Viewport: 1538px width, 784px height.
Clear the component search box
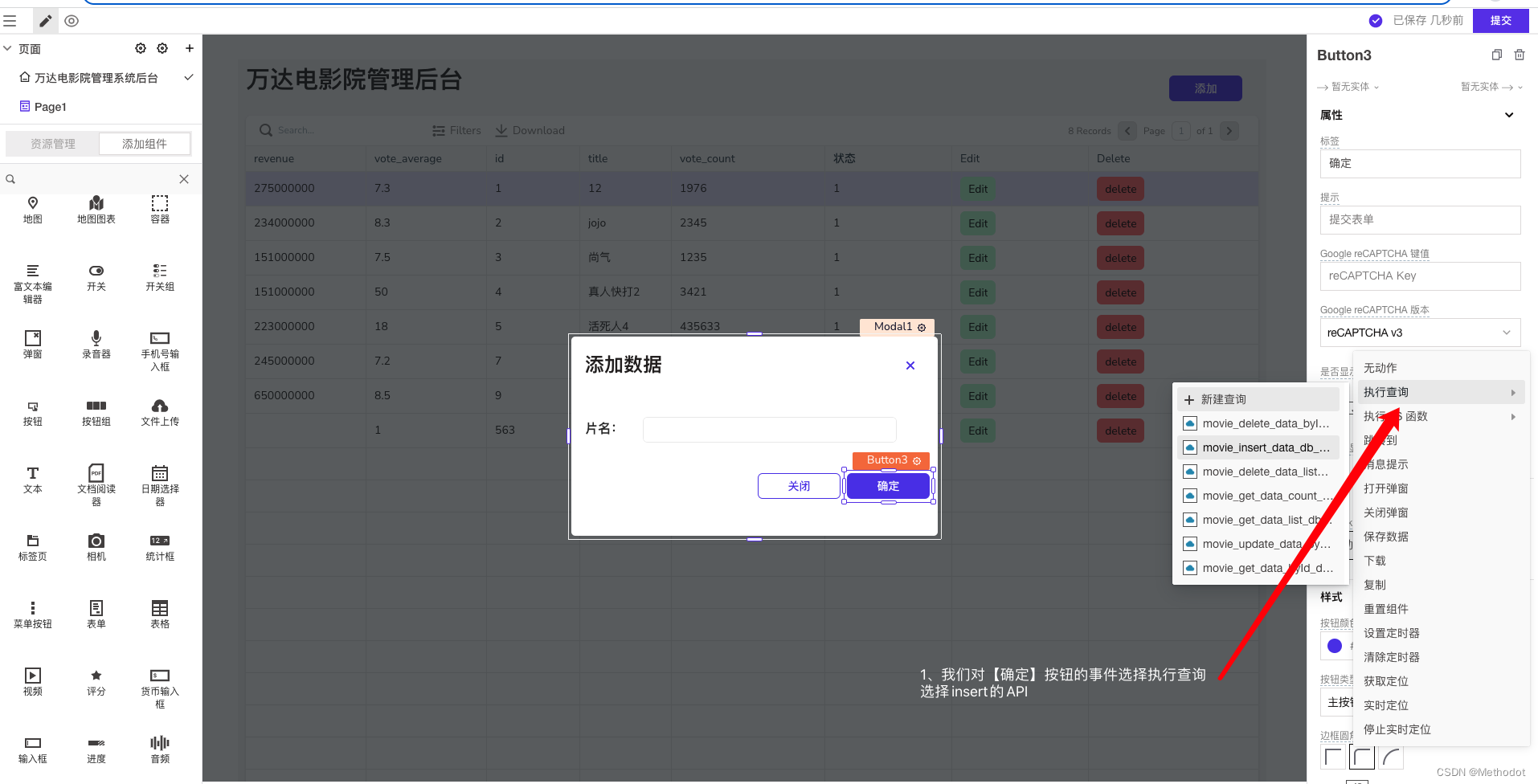tap(184, 179)
